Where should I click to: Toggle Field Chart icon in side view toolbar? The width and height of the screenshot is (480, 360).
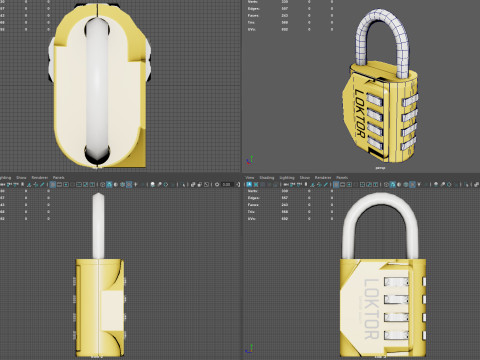79,184
